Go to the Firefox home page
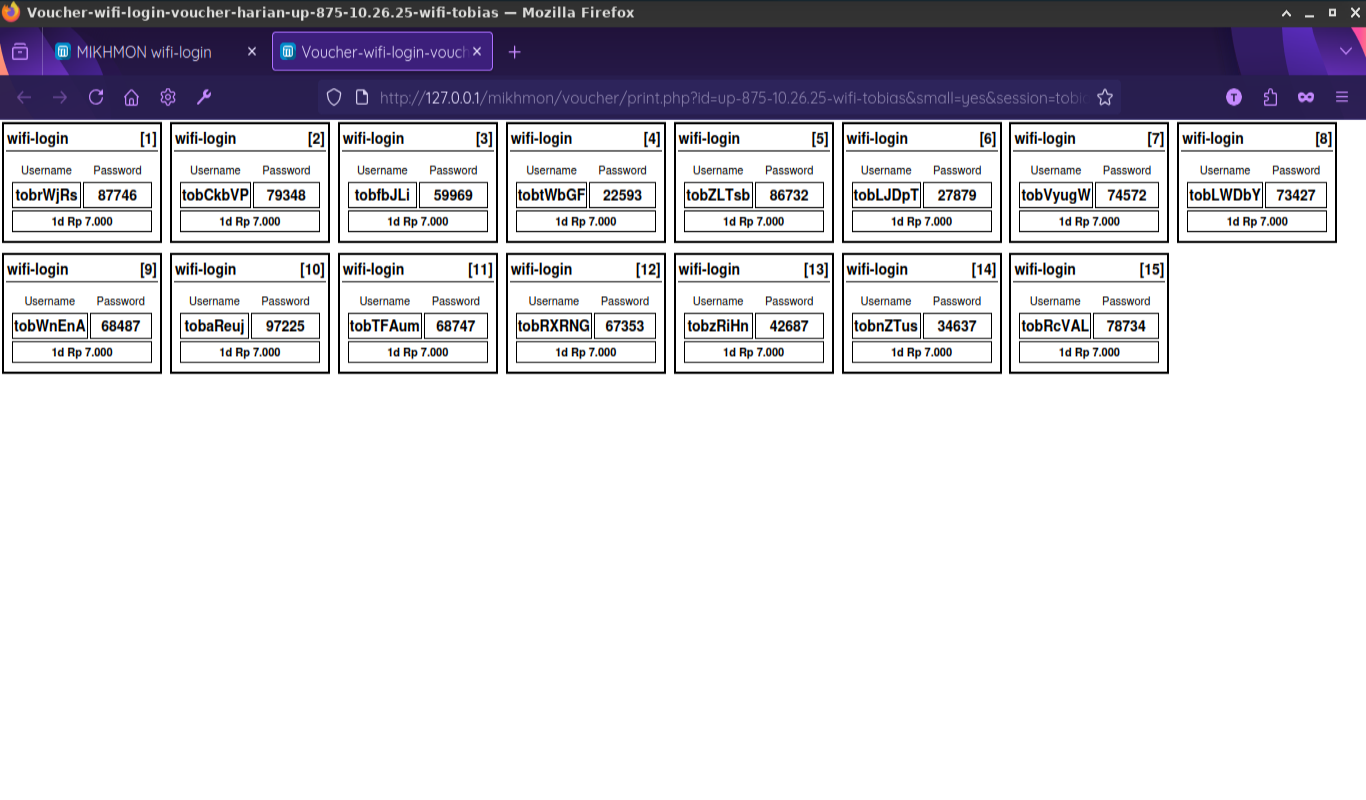Viewport: 1366px width, 800px height. coord(131,97)
